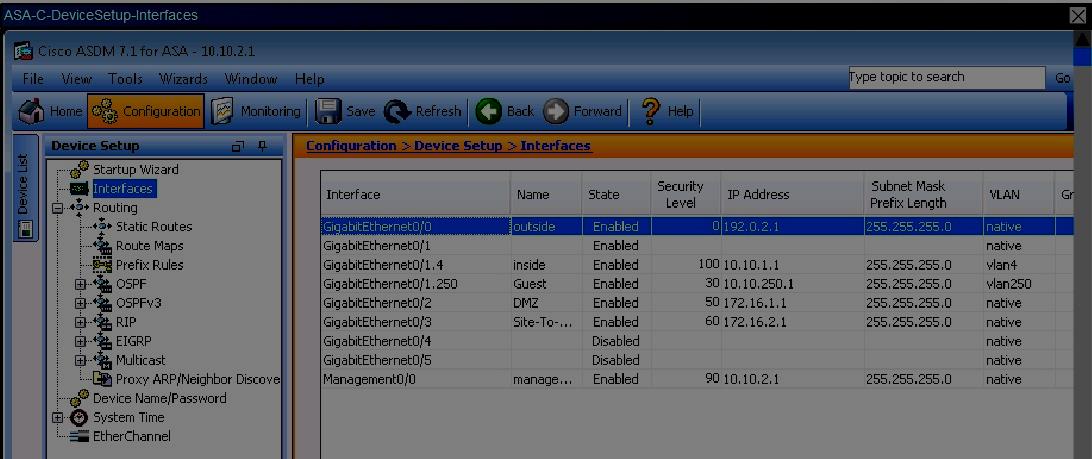Viewport: 1092px width, 459px height.
Task: Refresh the ASDM configuration
Action: (423, 111)
